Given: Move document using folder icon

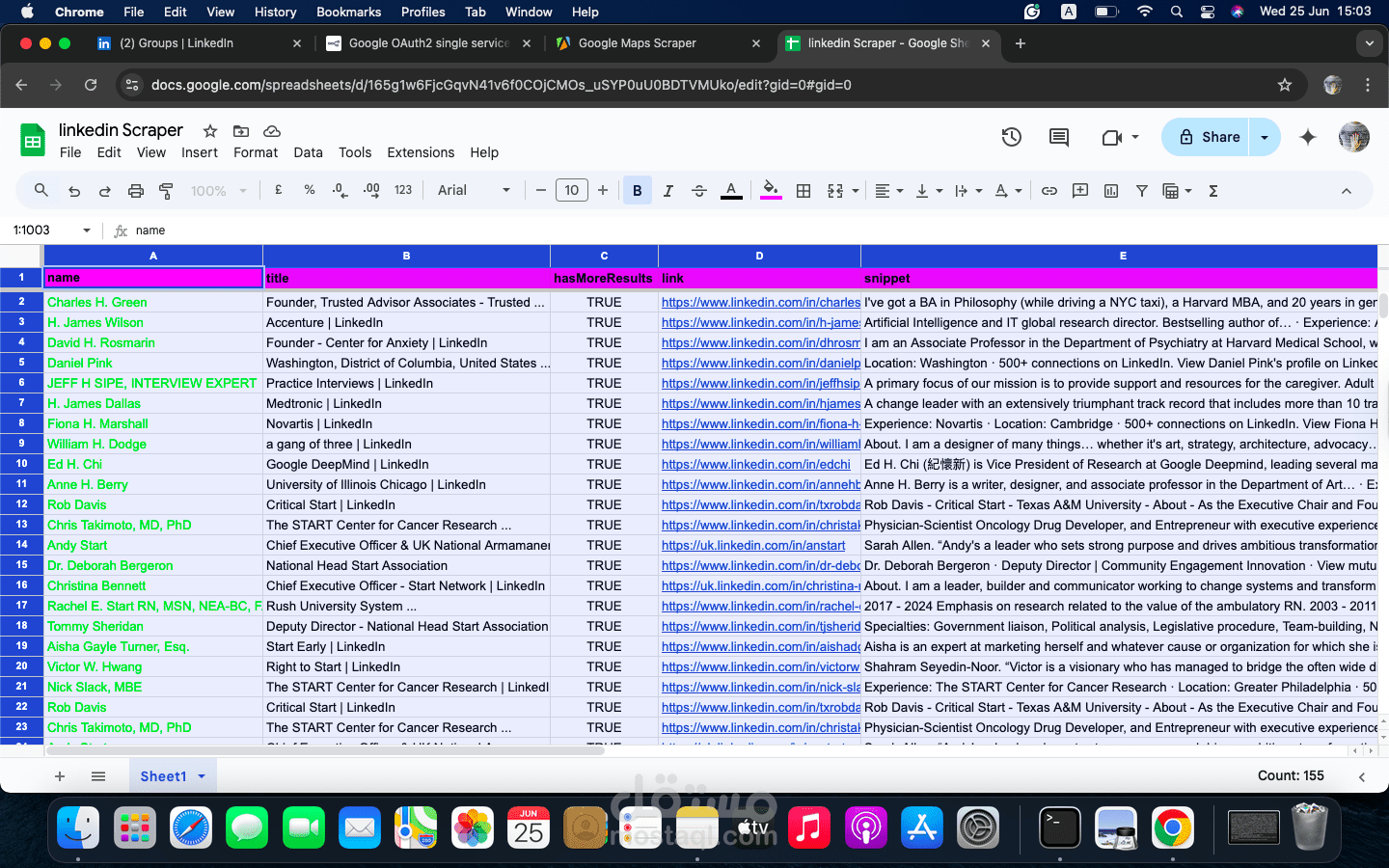Looking at the screenshot, I should click(241, 131).
